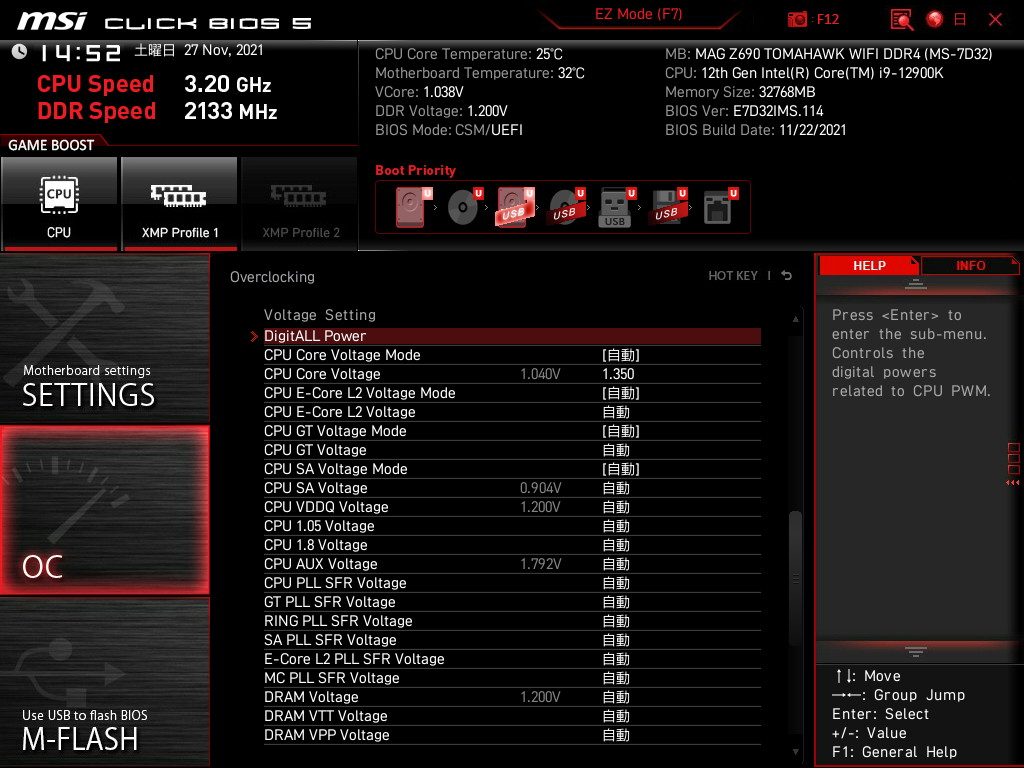1024x768 pixels.
Task: Select the CPU SA Voltage row
Action: [512, 488]
